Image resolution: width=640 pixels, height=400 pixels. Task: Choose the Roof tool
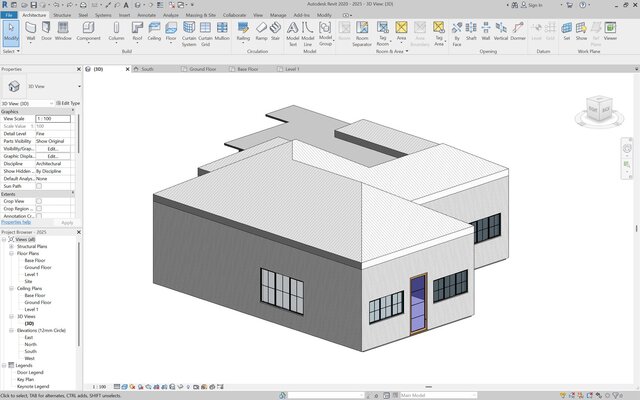137,29
